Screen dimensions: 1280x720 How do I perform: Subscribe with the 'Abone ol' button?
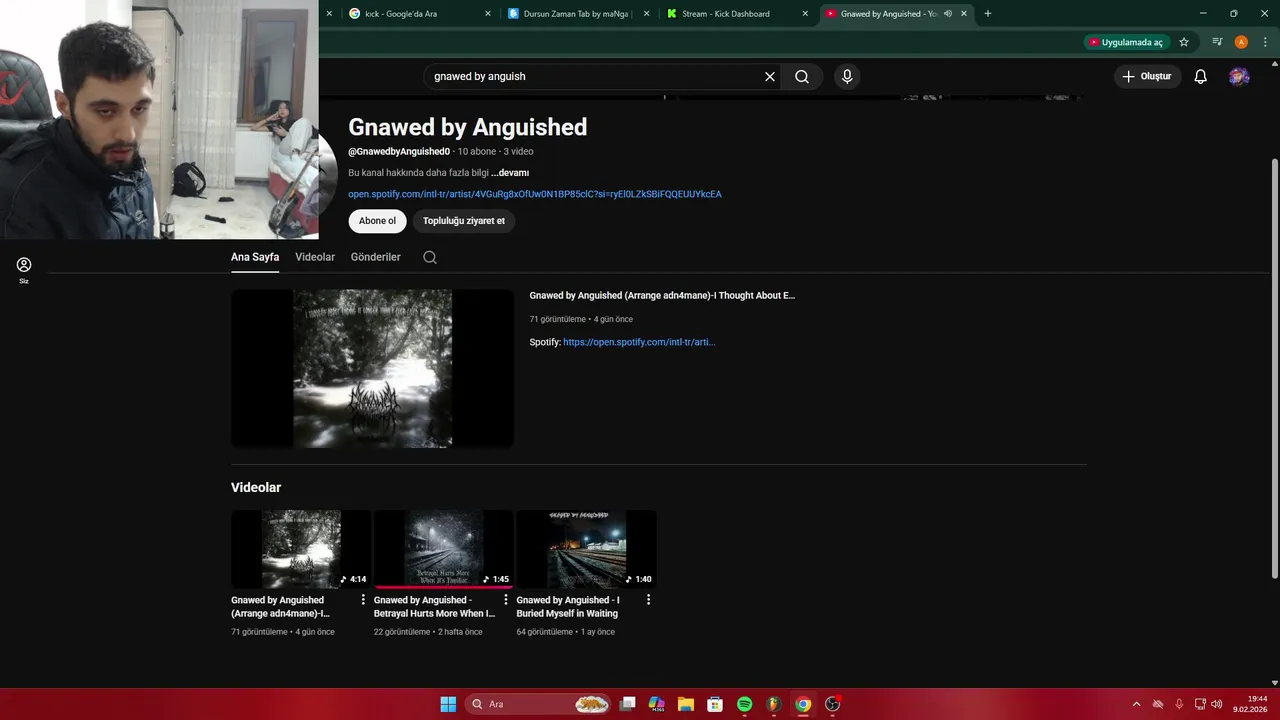(x=377, y=221)
